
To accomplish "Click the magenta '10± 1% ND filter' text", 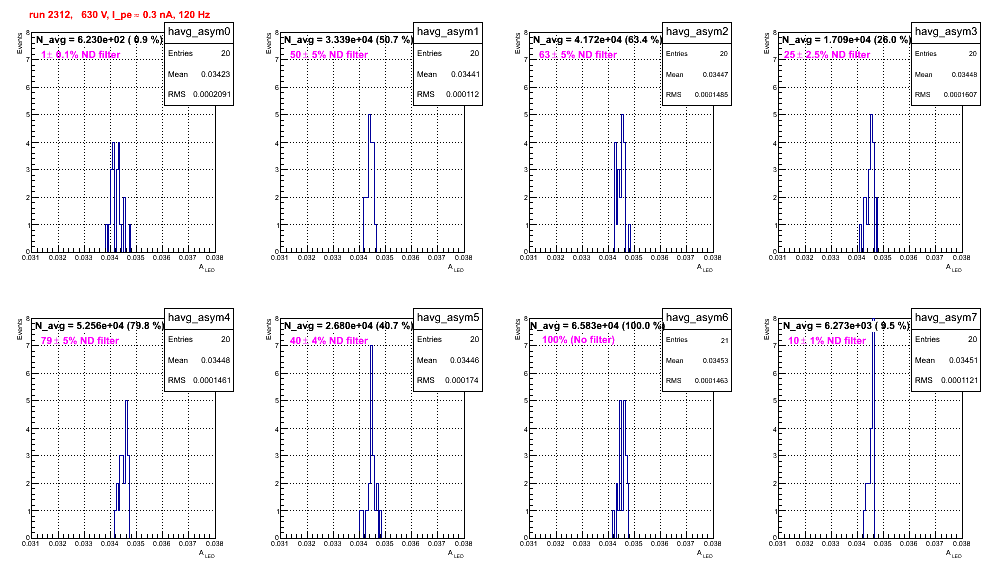I will (827, 341).
